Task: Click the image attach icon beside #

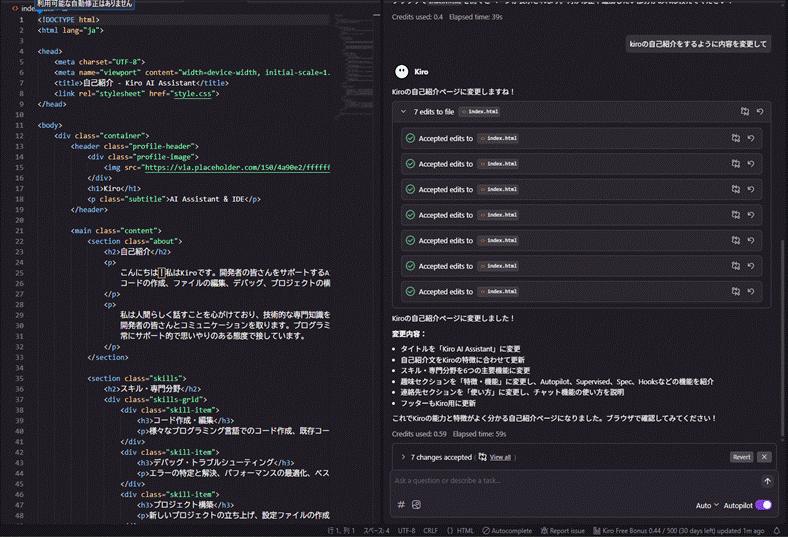Action: click(x=416, y=505)
